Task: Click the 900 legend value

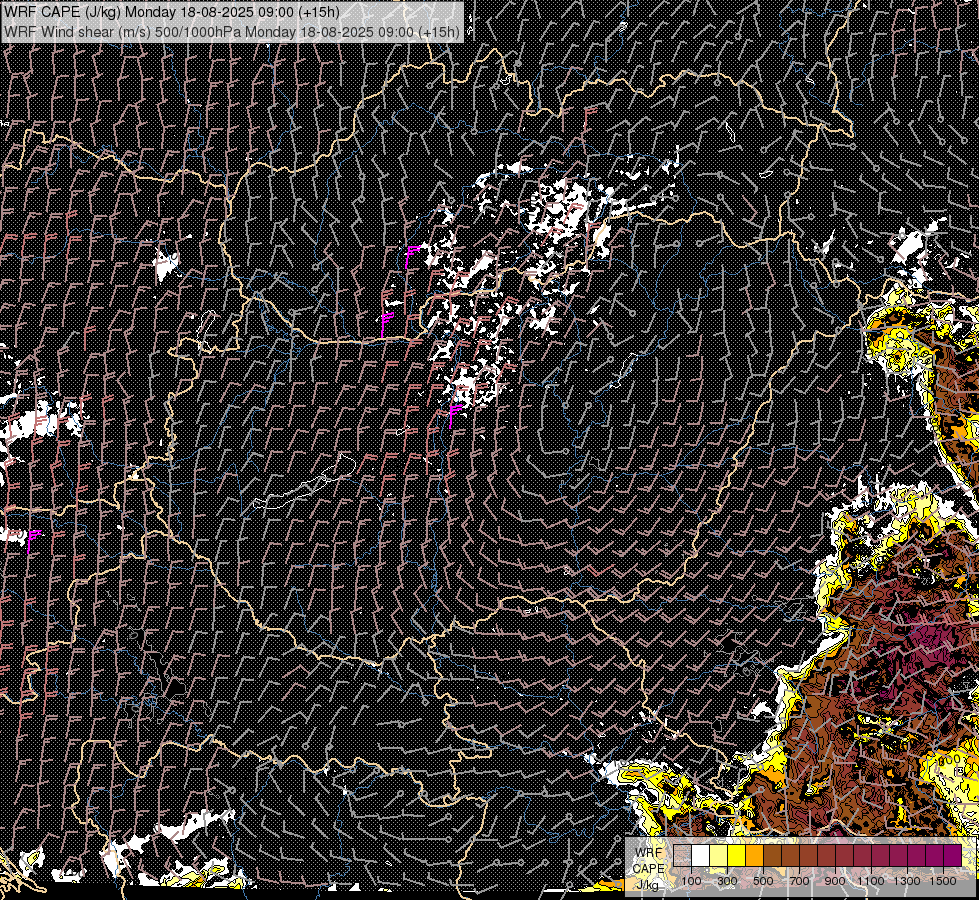Action: coord(835,881)
